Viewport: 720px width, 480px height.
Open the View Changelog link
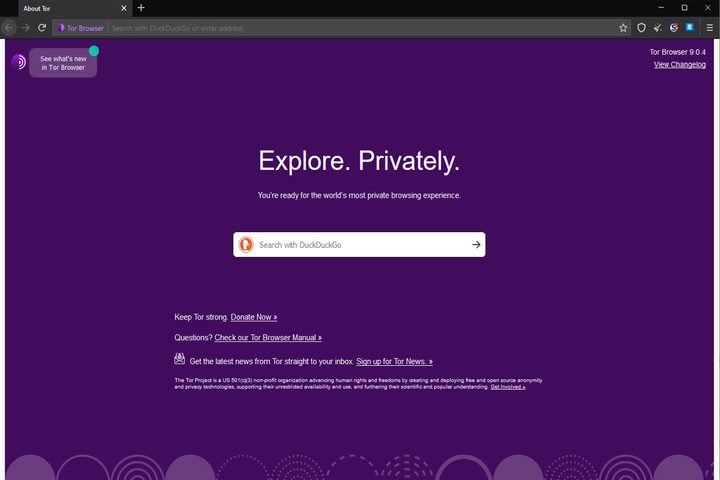tap(680, 65)
